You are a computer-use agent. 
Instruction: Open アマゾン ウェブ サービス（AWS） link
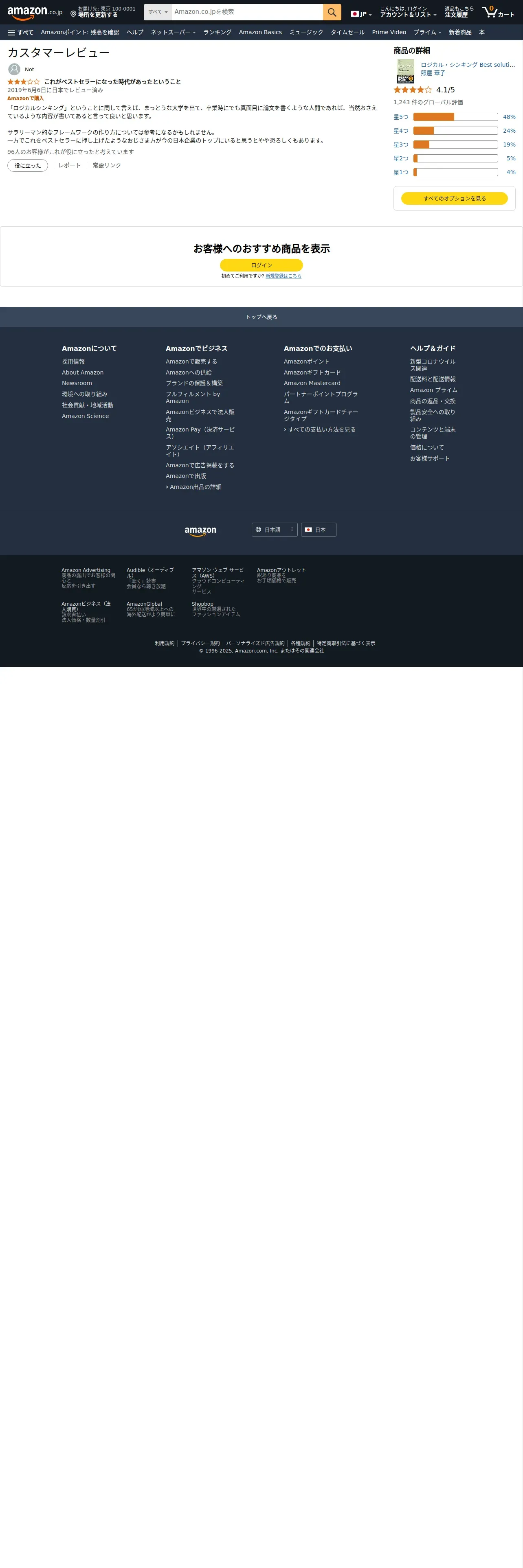(x=218, y=573)
